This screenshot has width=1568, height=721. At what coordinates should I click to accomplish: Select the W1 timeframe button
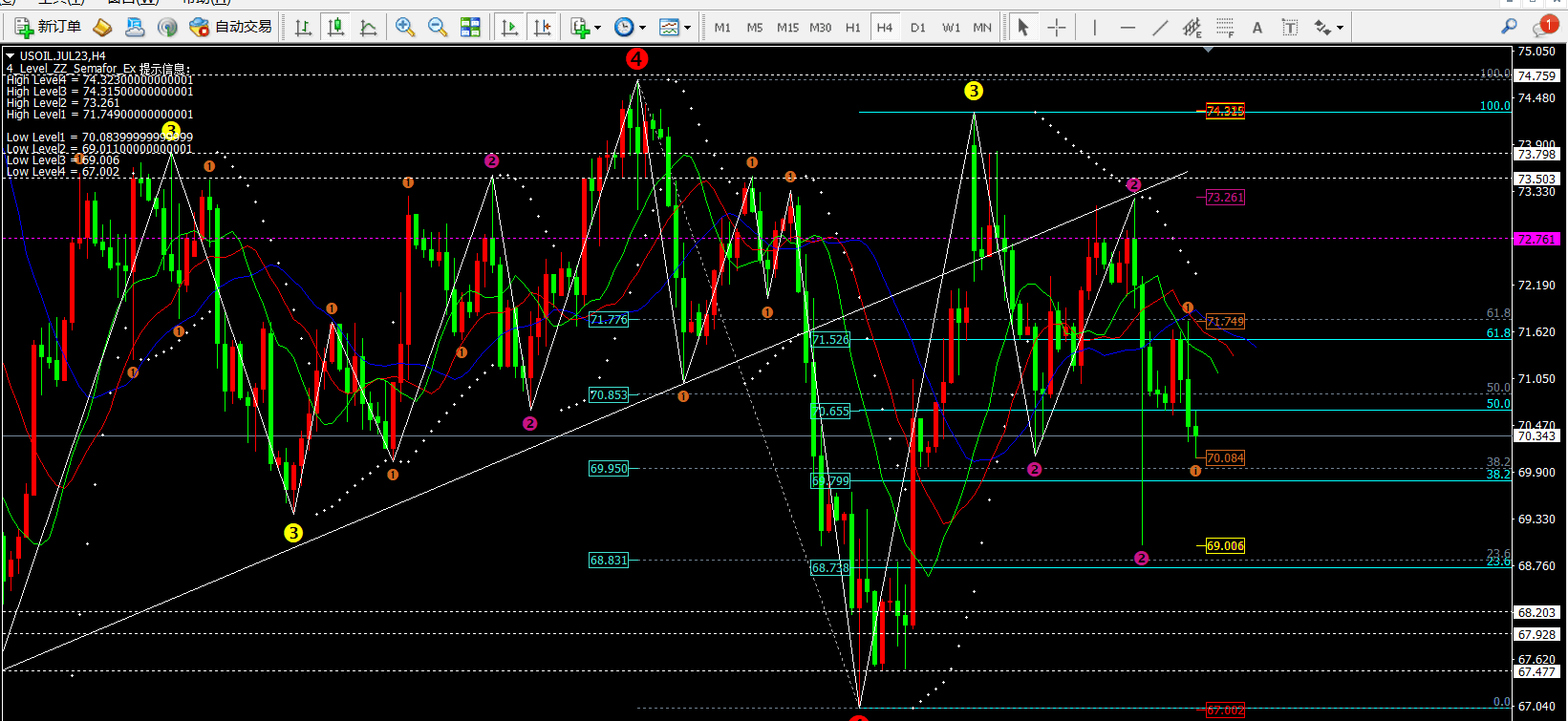click(951, 28)
